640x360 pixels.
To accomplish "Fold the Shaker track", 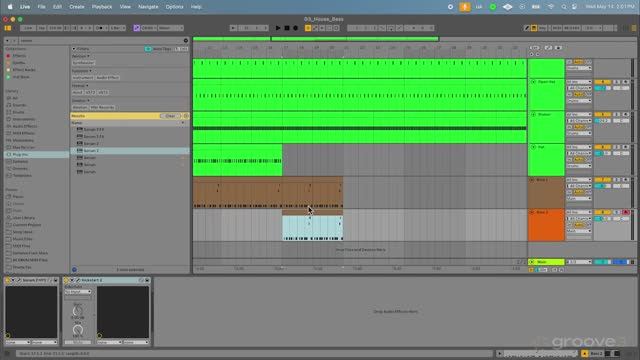I will [x=533, y=115].
